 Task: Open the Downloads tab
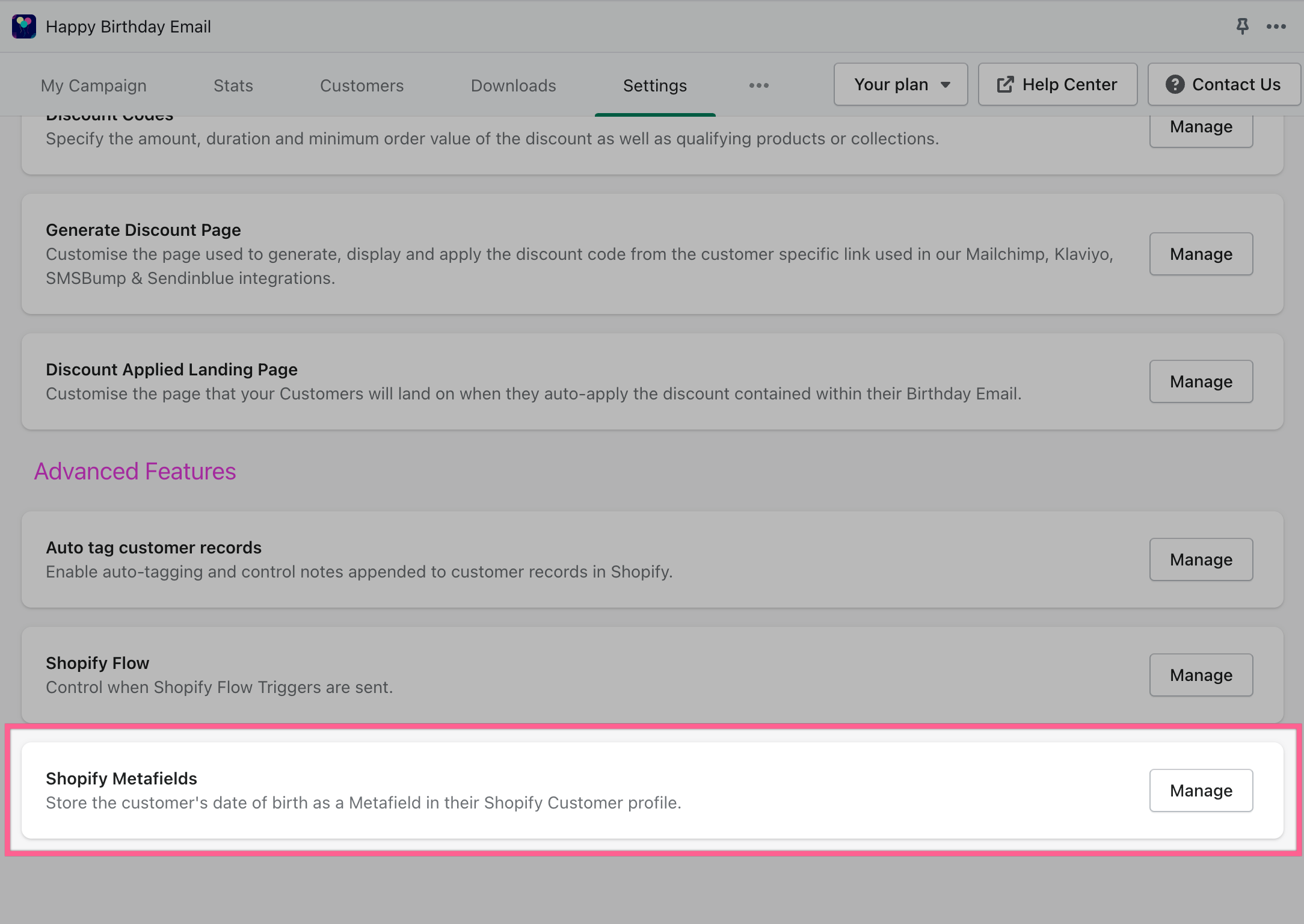coord(513,85)
